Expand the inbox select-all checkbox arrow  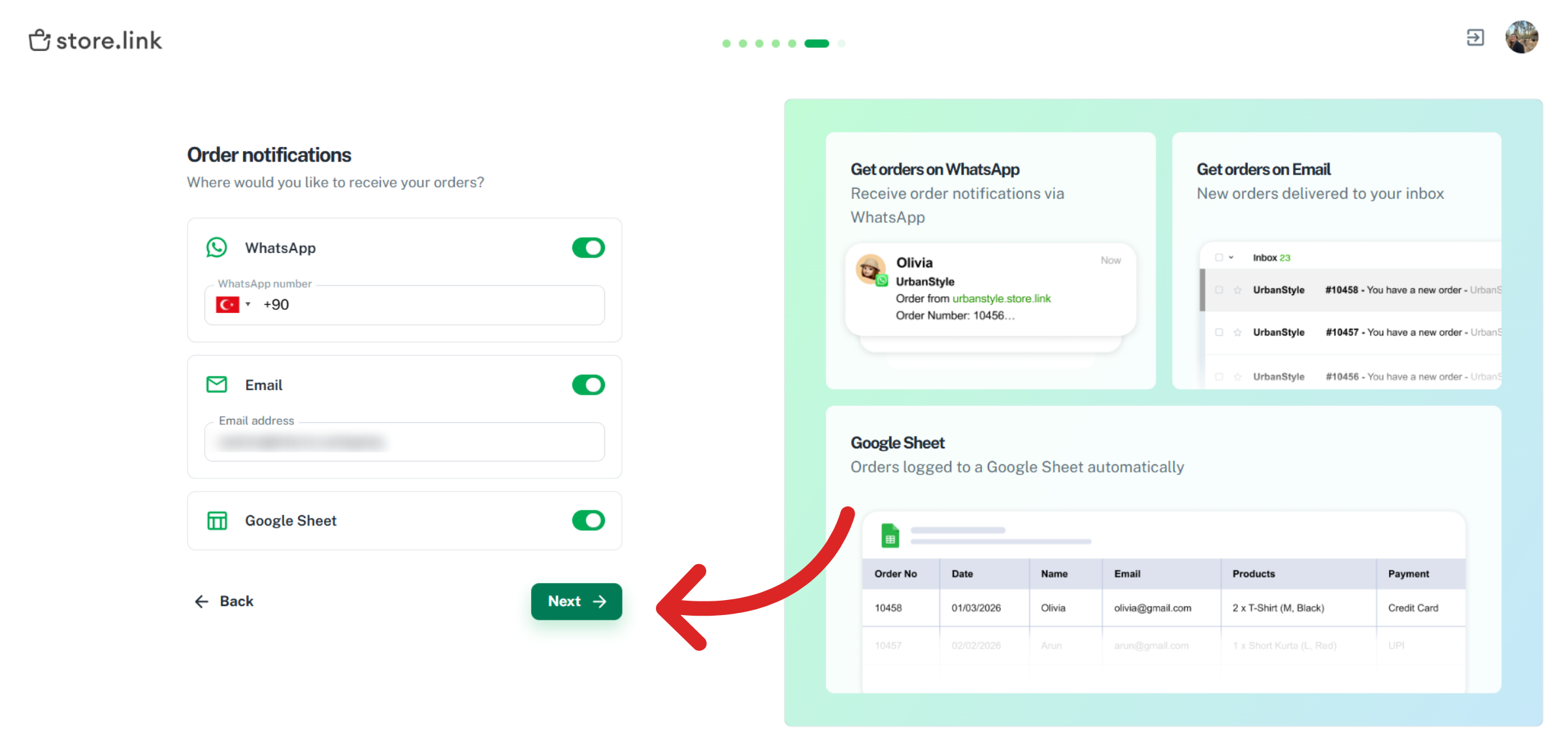1231,258
